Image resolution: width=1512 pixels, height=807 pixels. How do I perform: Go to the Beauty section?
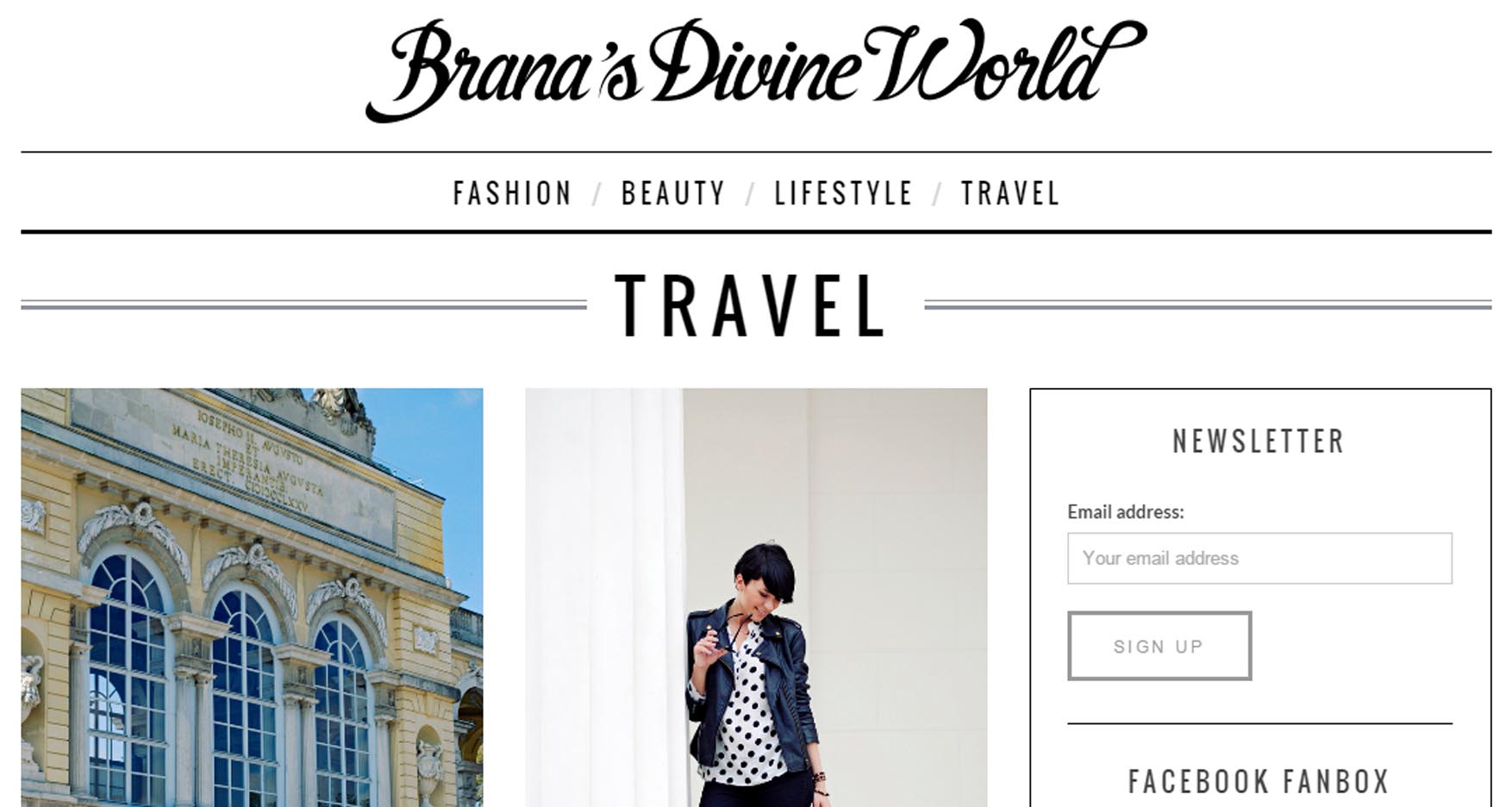click(x=673, y=193)
